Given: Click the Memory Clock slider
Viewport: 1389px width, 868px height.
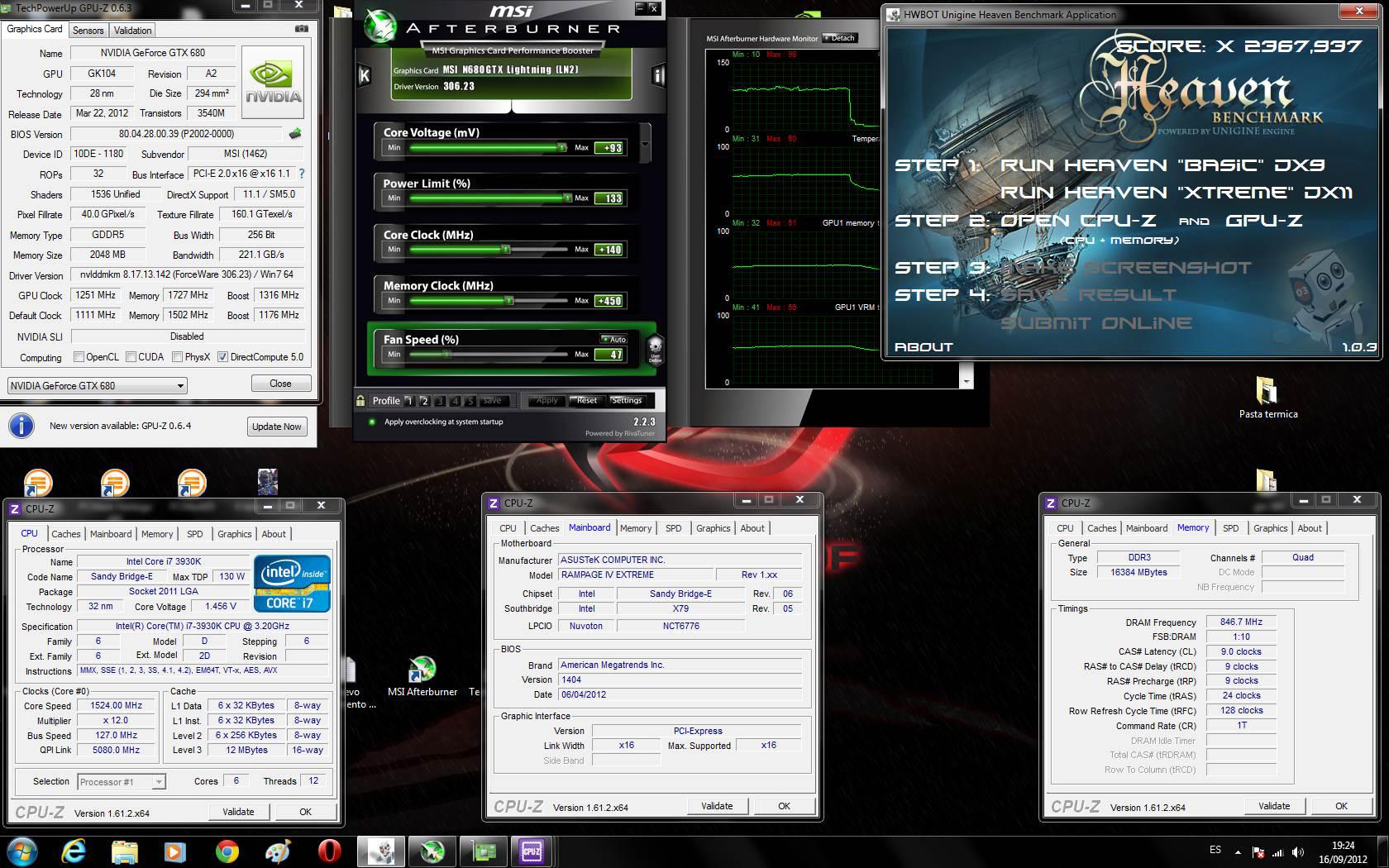Looking at the screenshot, I should 489,300.
